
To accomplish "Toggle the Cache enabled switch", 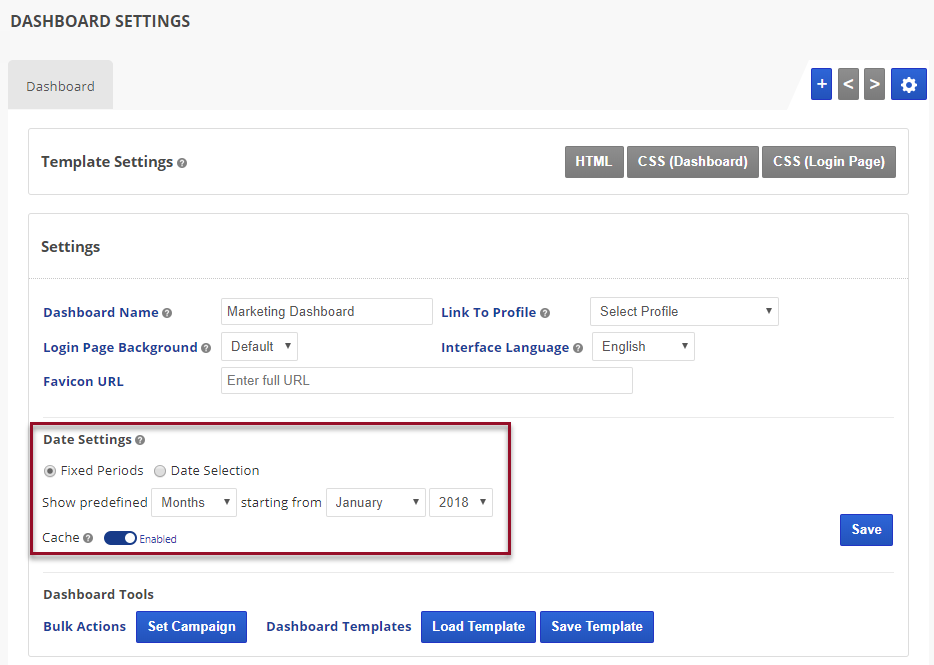I will (x=120, y=538).
